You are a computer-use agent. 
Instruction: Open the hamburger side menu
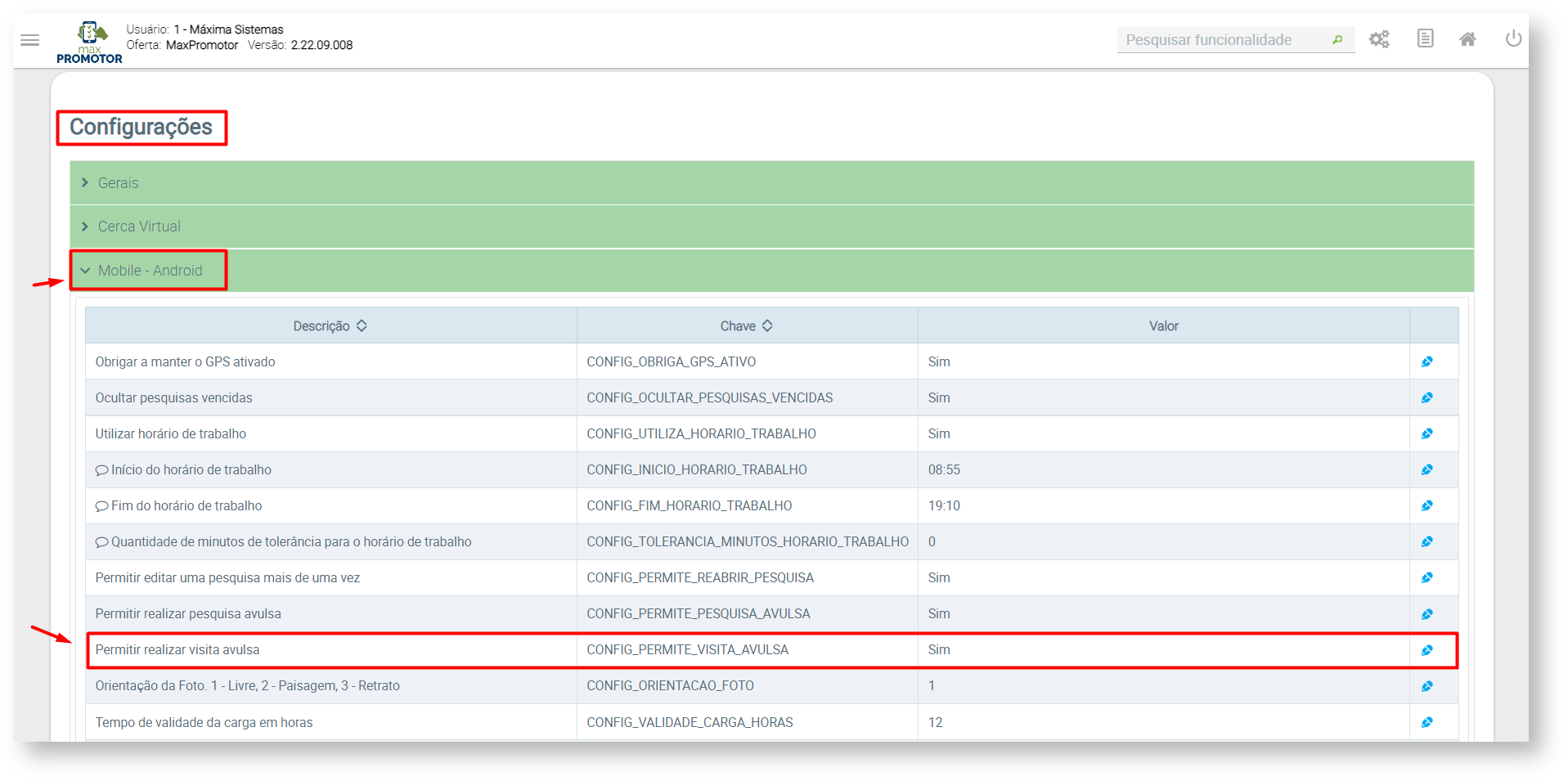[x=30, y=40]
